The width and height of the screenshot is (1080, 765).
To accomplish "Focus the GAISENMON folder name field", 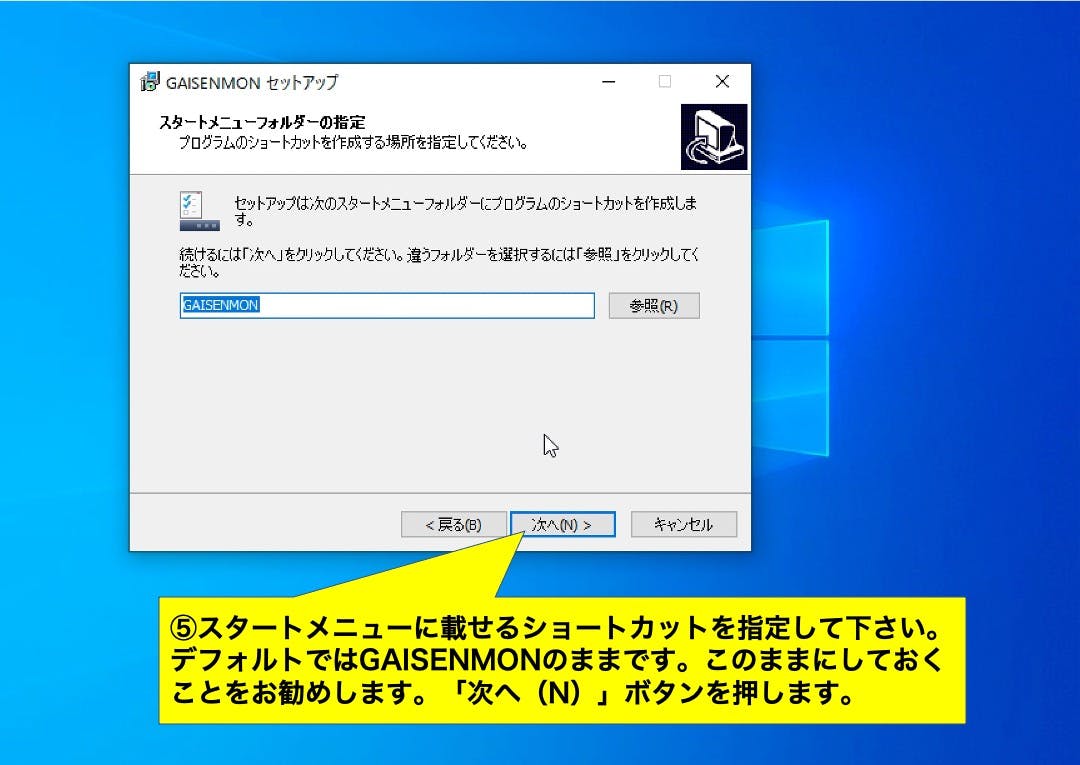I will [387, 306].
